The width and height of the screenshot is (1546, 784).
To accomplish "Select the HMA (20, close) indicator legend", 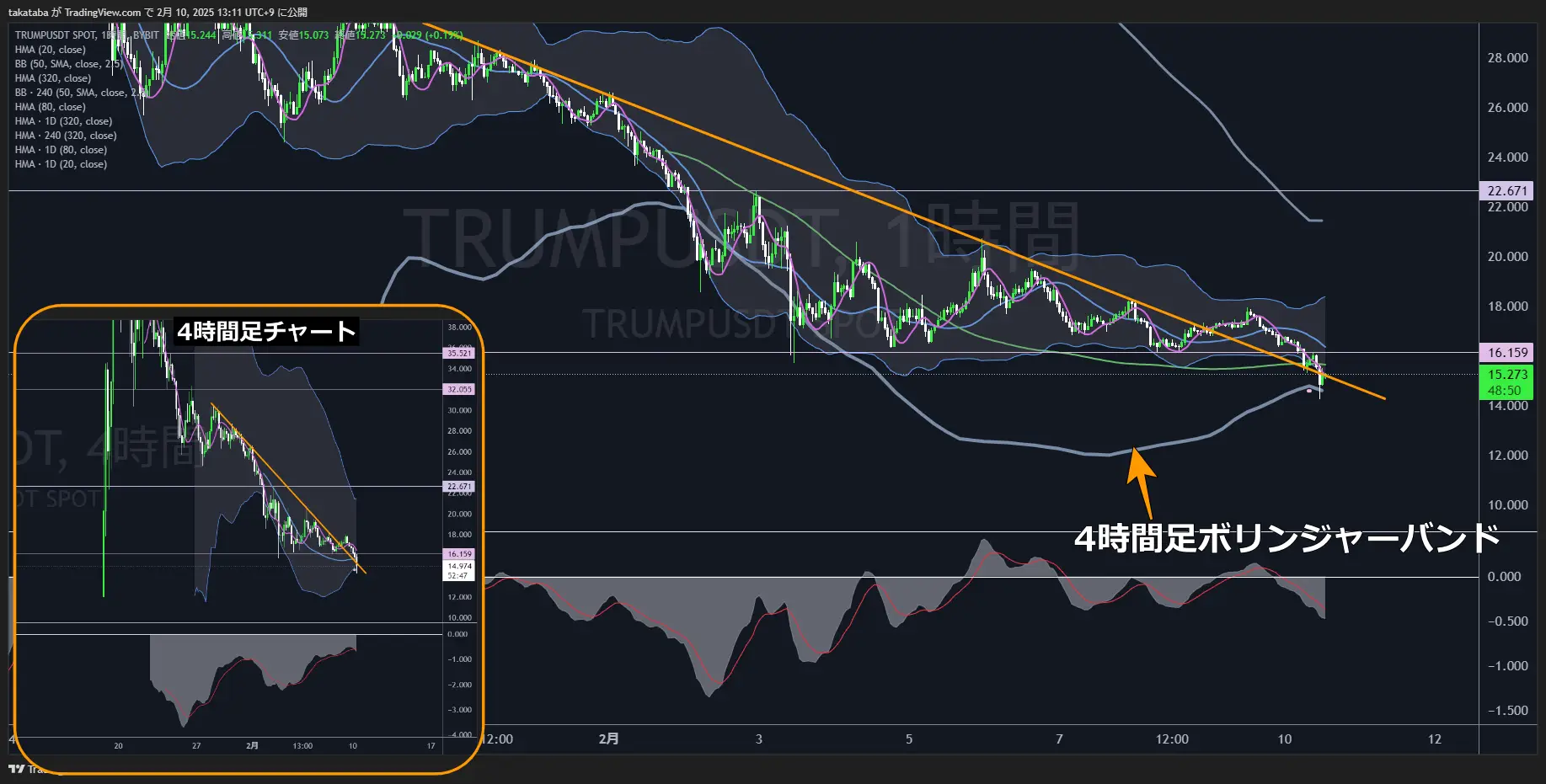I will (x=51, y=50).
